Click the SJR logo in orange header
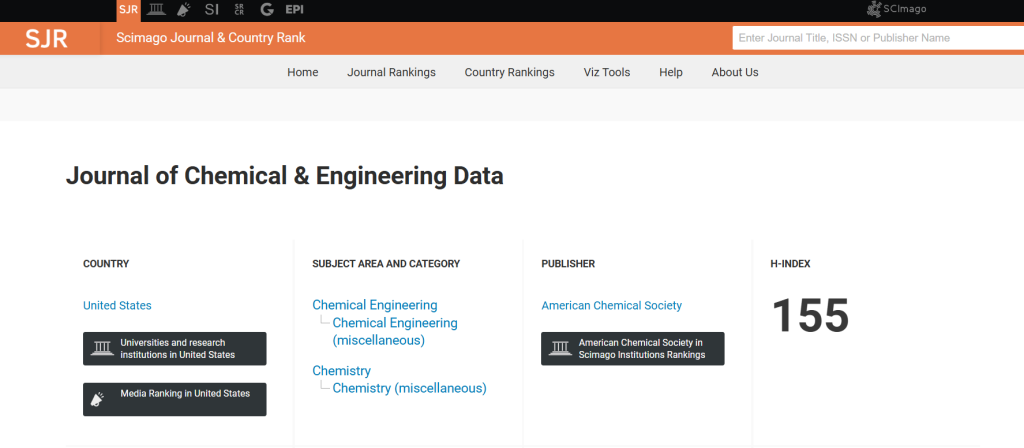Image resolution: width=1024 pixels, height=448 pixels. (46, 39)
